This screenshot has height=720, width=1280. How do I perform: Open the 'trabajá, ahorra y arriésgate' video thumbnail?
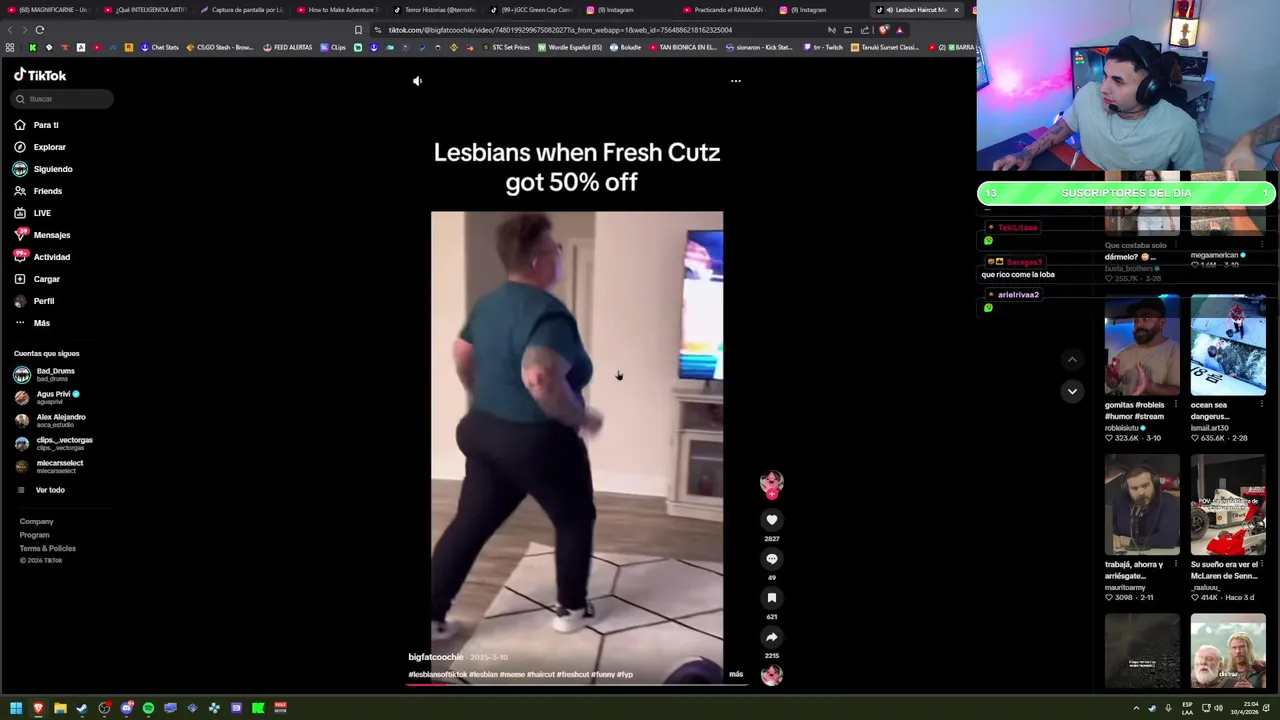tap(1142, 505)
